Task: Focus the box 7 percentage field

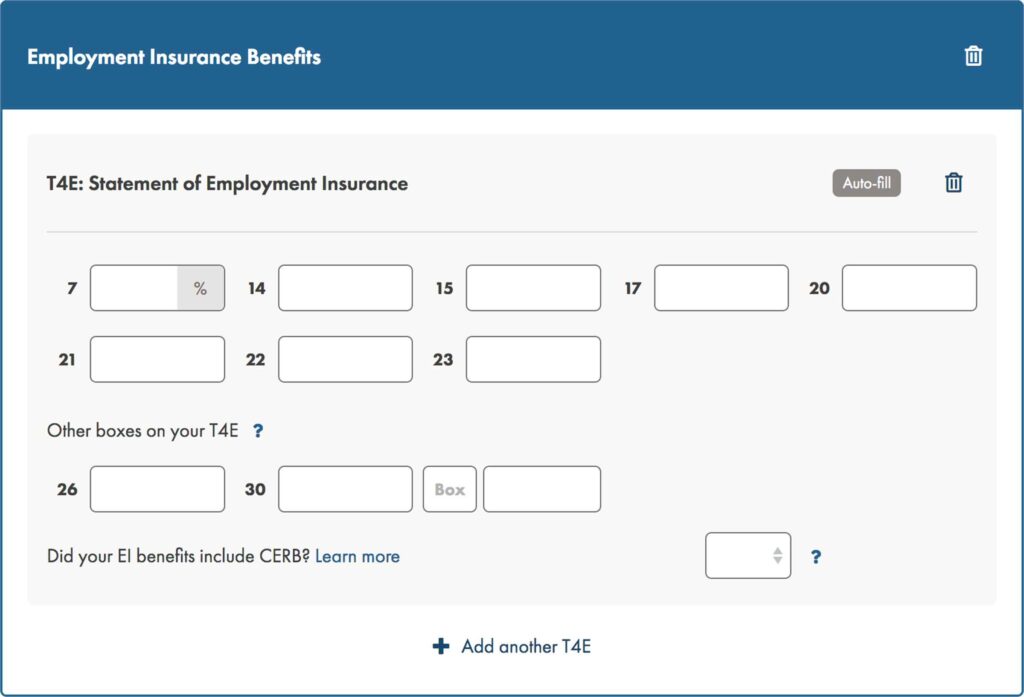Action: point(135,288)
